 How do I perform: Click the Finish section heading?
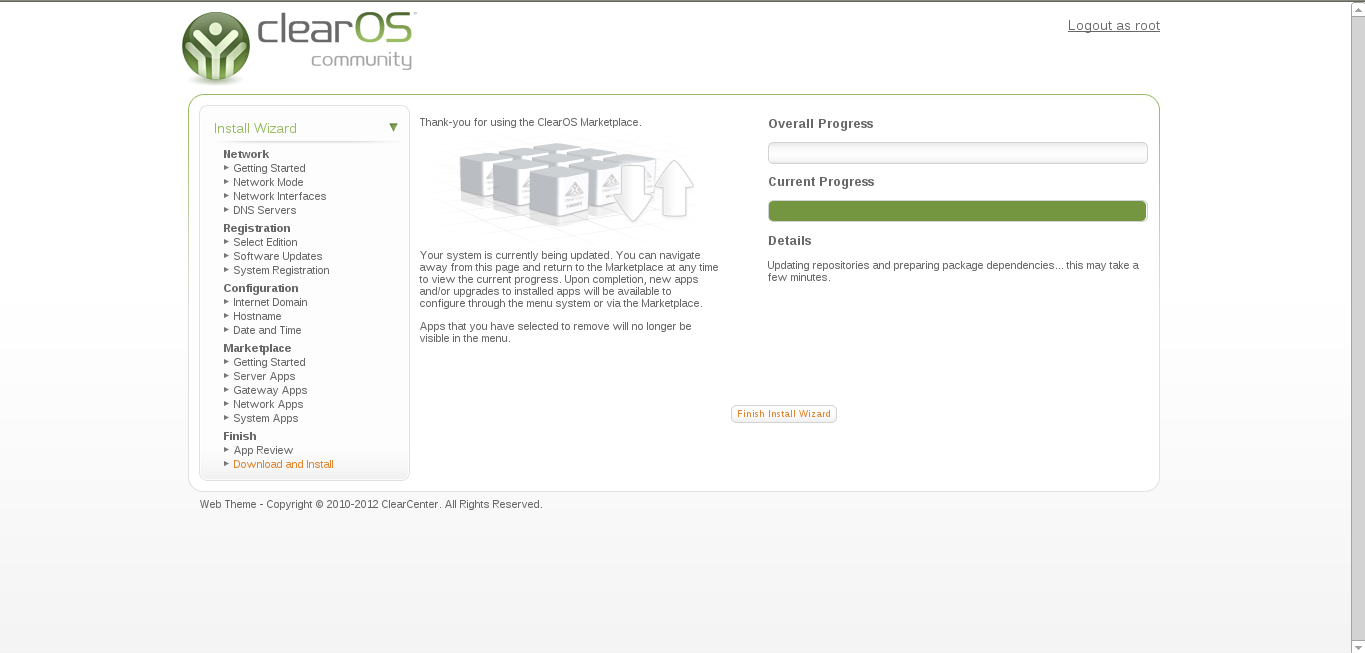(240, 436)
